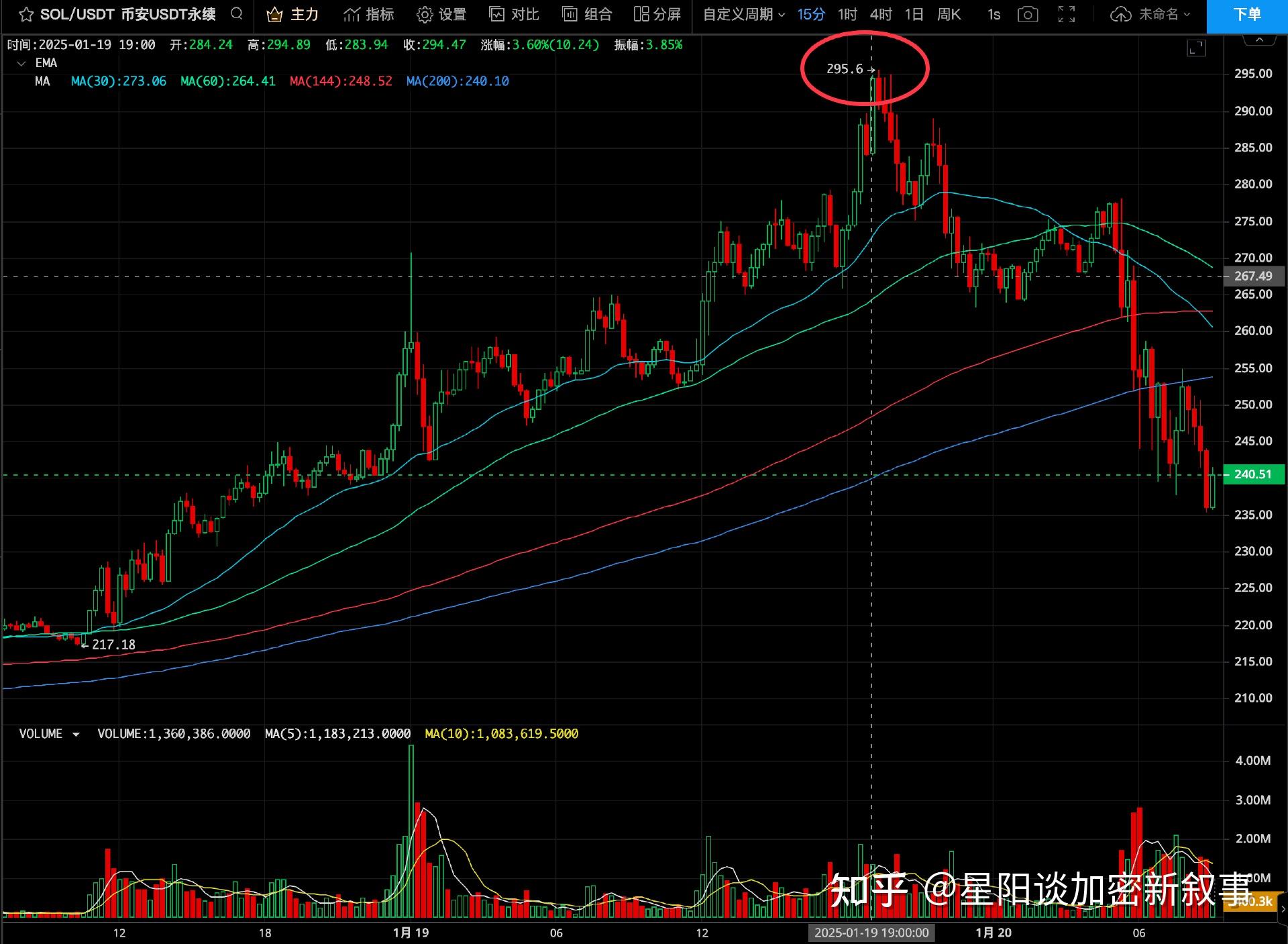Open symbol search magnifier icon

[237, 13]
